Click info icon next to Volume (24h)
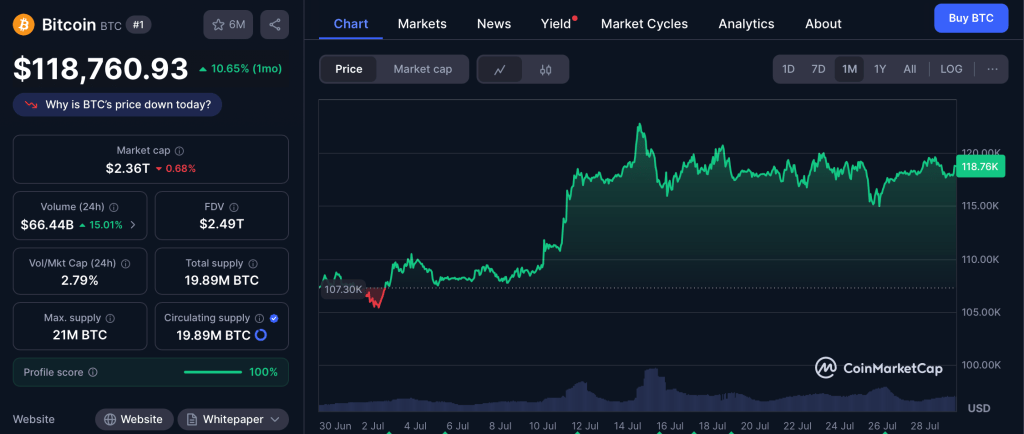This screenshot has width=1024, height=434. coord(114,207)
